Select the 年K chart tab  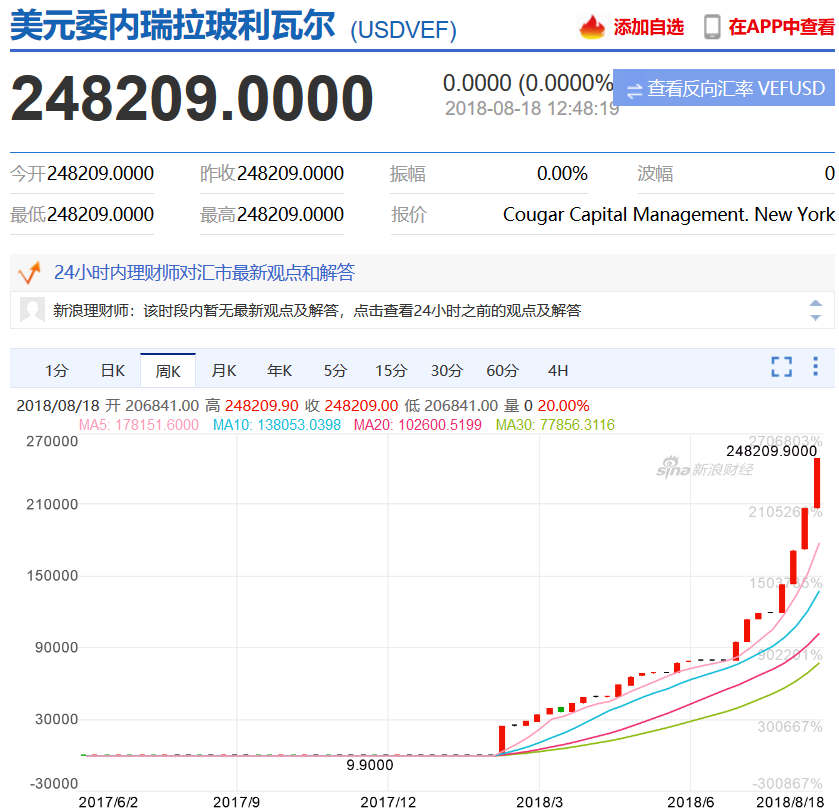click(279, 370)
